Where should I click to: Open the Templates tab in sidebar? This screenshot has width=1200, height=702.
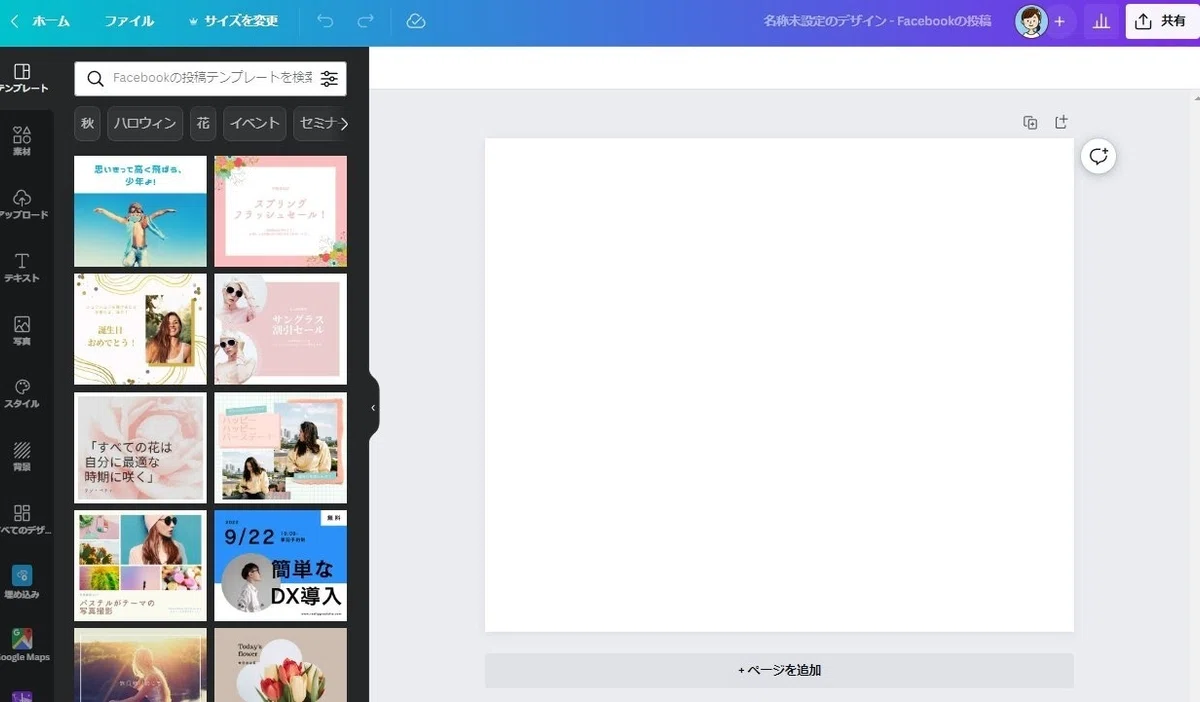pyautogui.click(x=22, y=78)
